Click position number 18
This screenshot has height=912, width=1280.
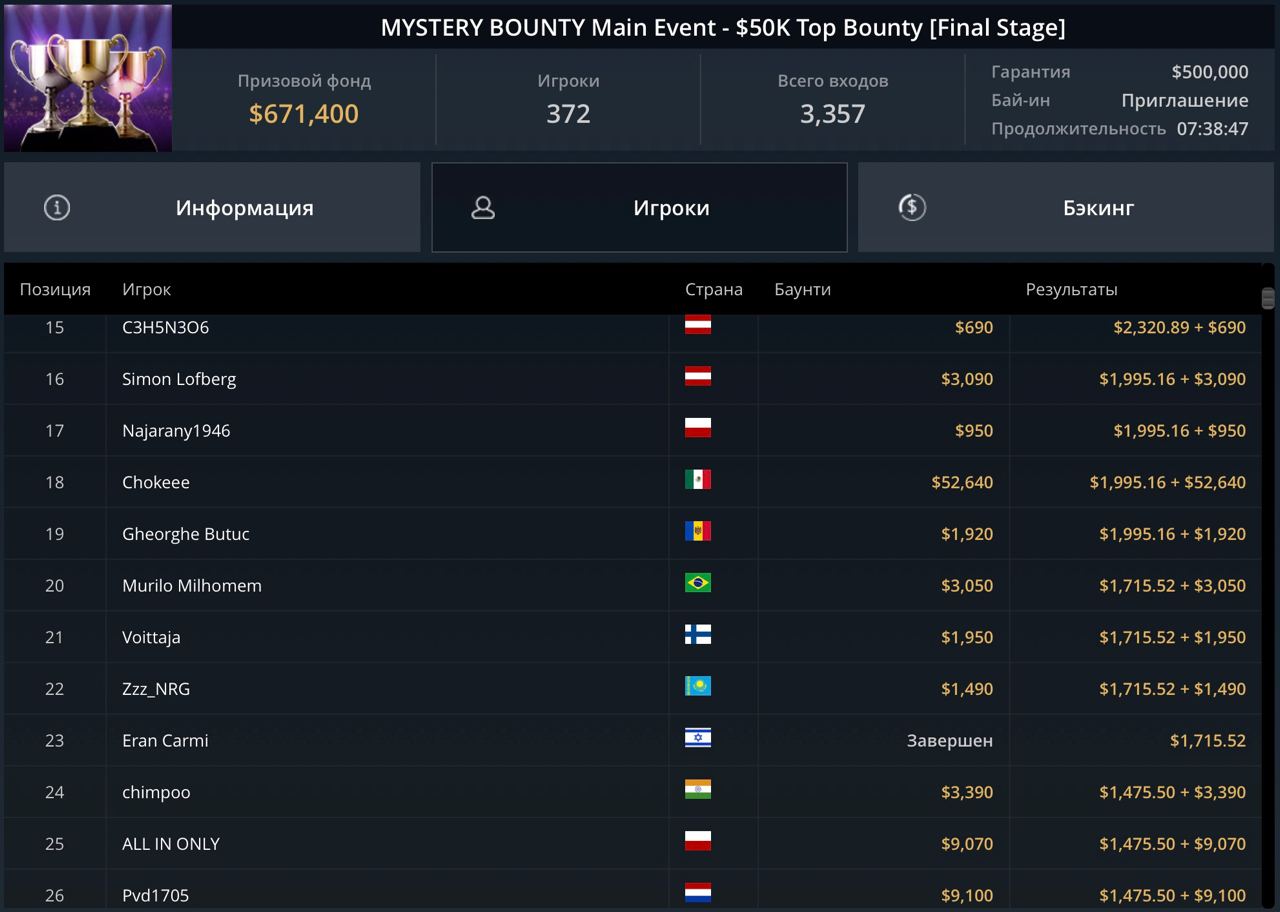(55, 482)
